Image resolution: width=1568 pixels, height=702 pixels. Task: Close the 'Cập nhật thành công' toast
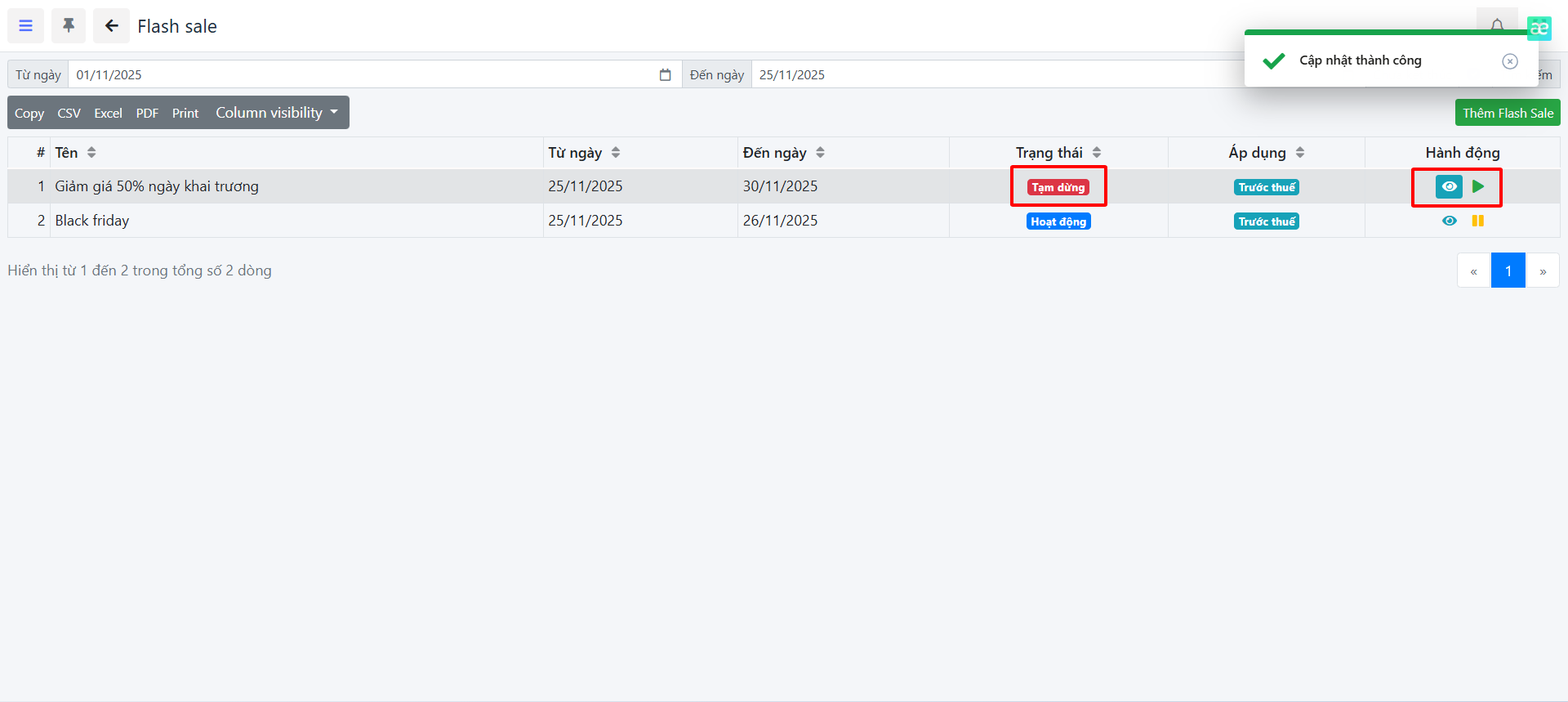click(x=1509, y=61)
